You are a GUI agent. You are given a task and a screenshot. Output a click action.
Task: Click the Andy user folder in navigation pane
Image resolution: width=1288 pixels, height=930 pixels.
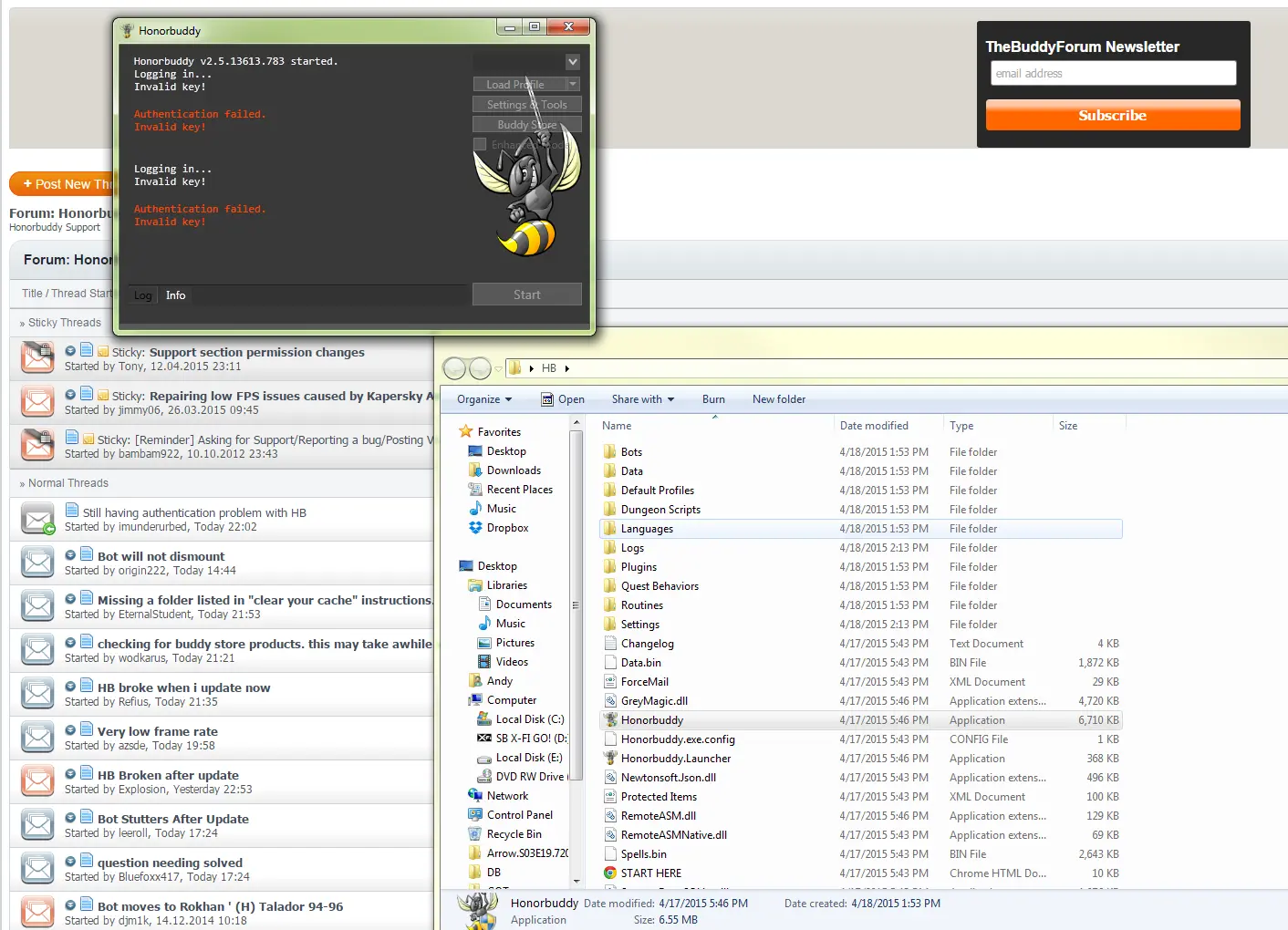[x=500, y=680]
